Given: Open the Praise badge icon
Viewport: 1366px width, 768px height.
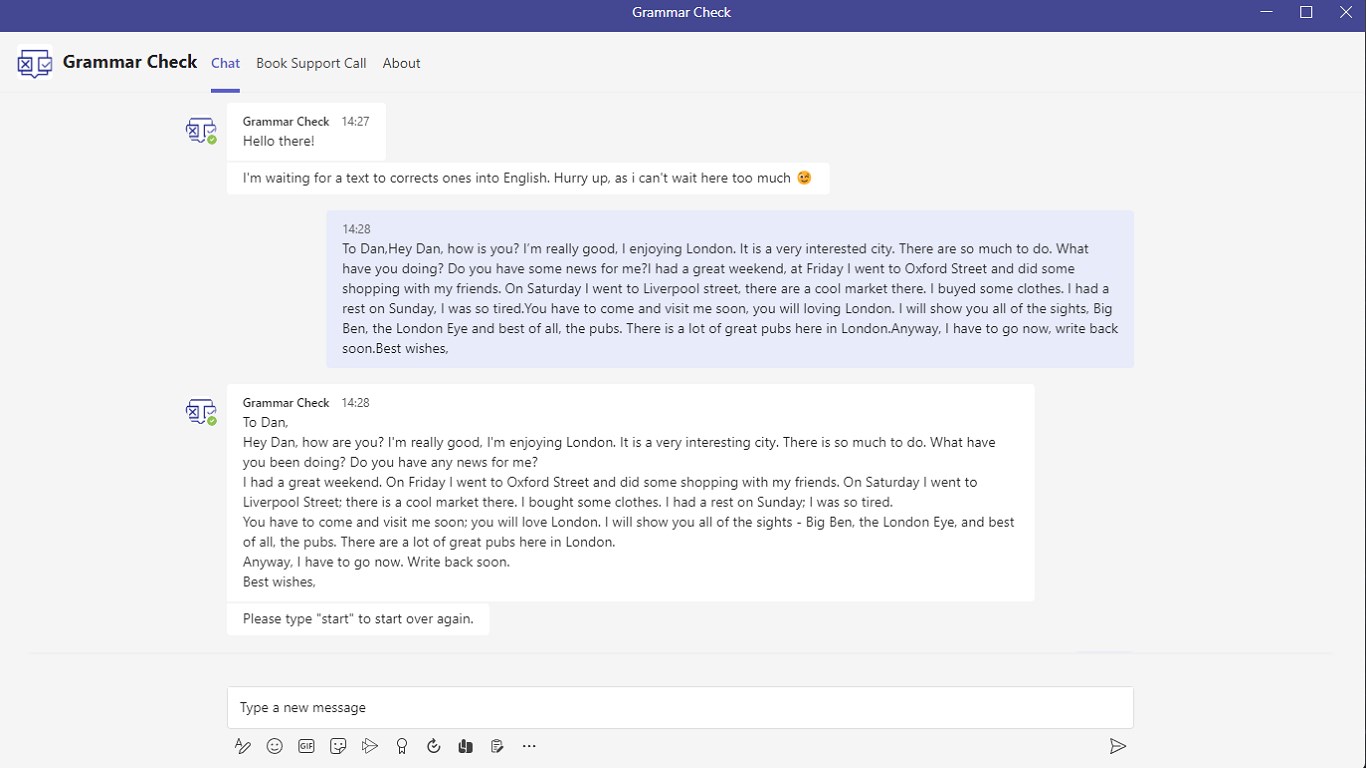Looking at the screenshot, I should pos(402,746).
